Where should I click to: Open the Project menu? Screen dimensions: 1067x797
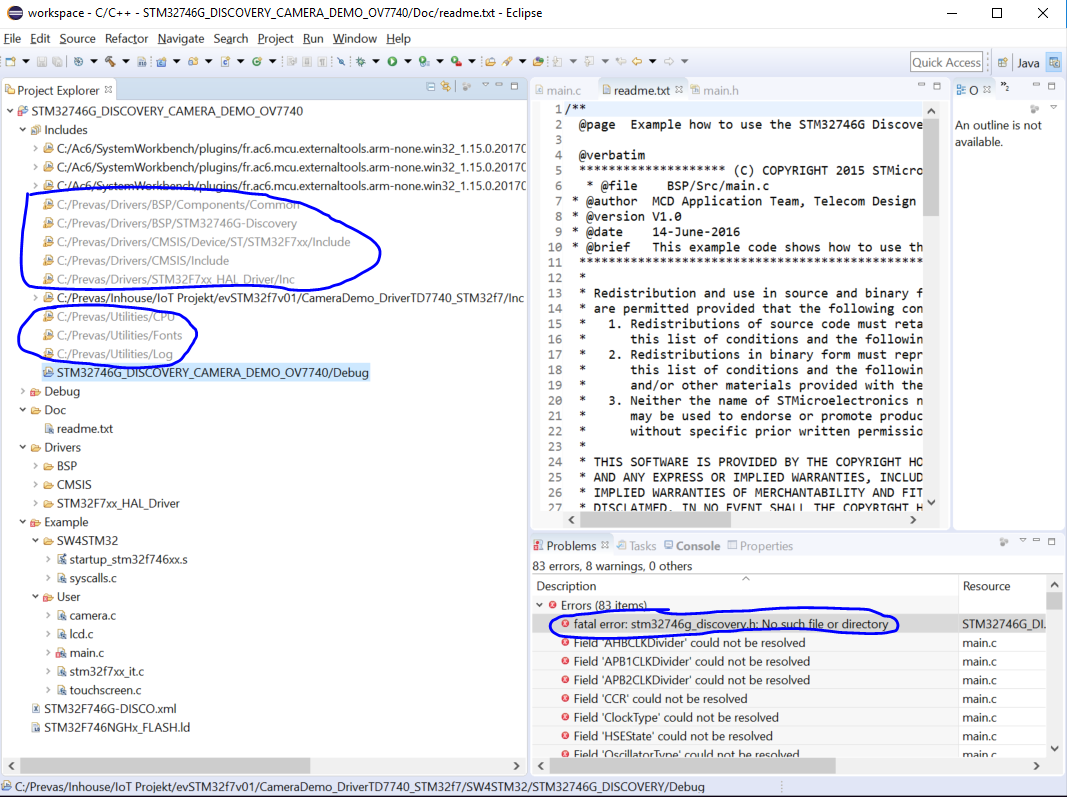275,38
